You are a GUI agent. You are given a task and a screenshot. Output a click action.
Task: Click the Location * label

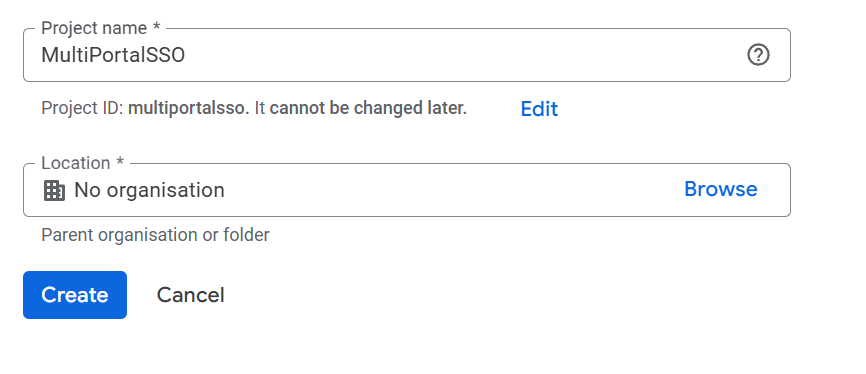[x=83, y=163]
